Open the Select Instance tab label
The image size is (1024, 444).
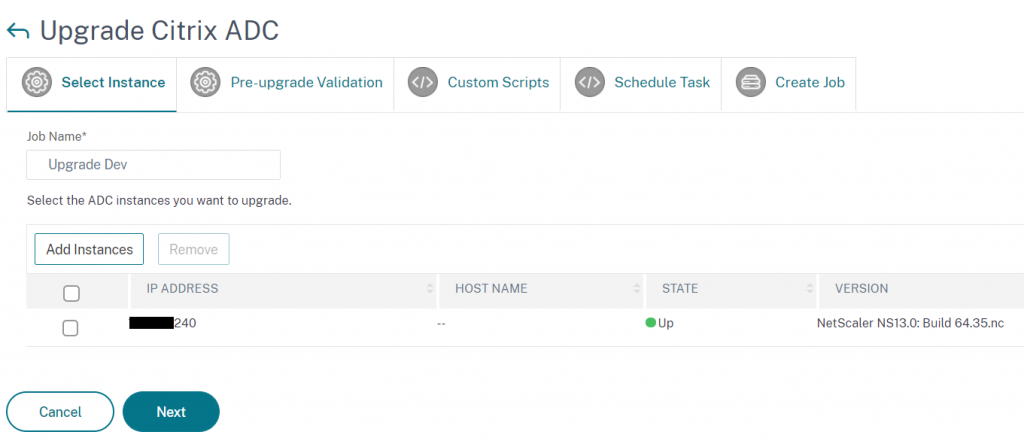pyautogui.click(x=113, y=82)
